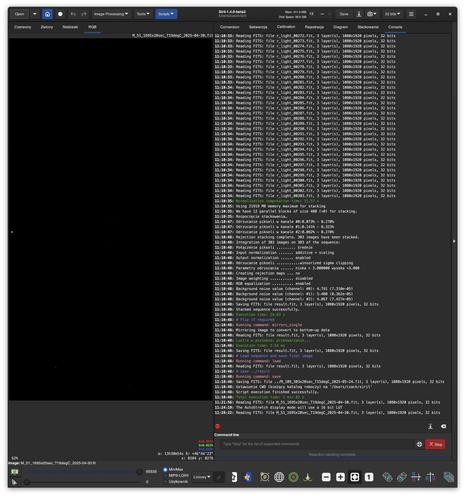Screen dimensions: 465x496
Task: Toggle the half-white icon beside negative view
Action: tap(234, 477)
